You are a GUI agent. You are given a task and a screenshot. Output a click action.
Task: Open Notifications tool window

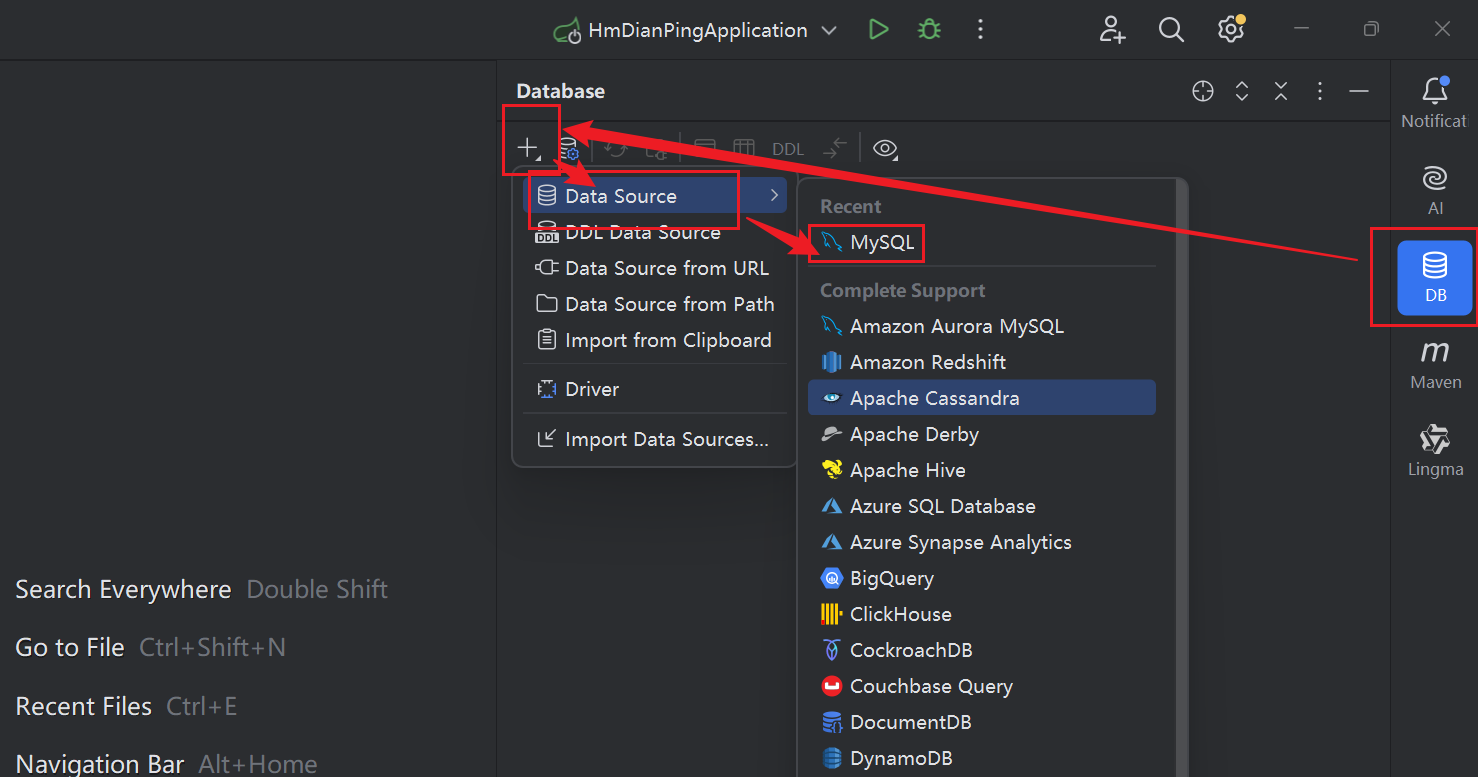[x=1435, y=102]
